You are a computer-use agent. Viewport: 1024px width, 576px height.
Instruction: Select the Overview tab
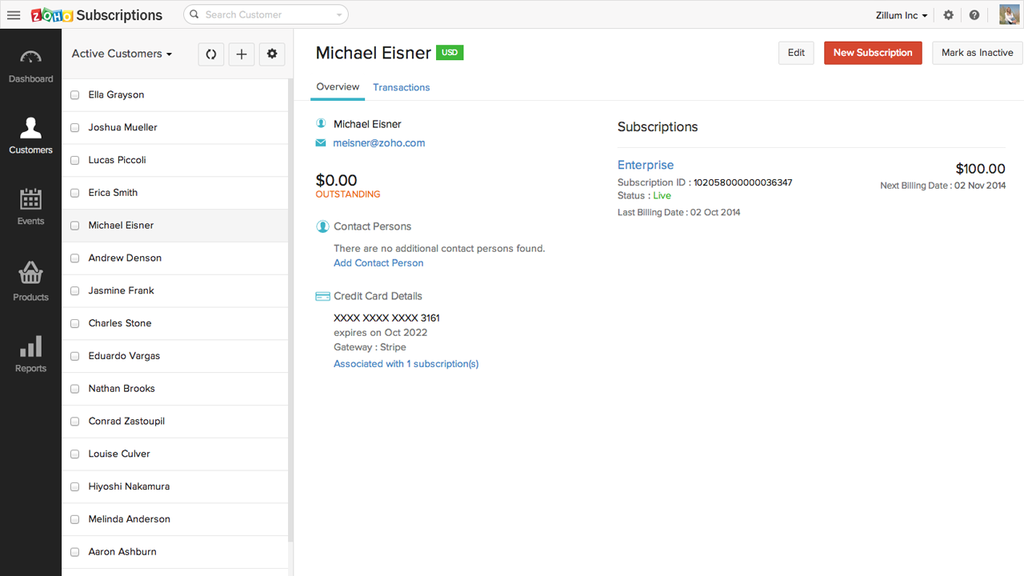337,87
